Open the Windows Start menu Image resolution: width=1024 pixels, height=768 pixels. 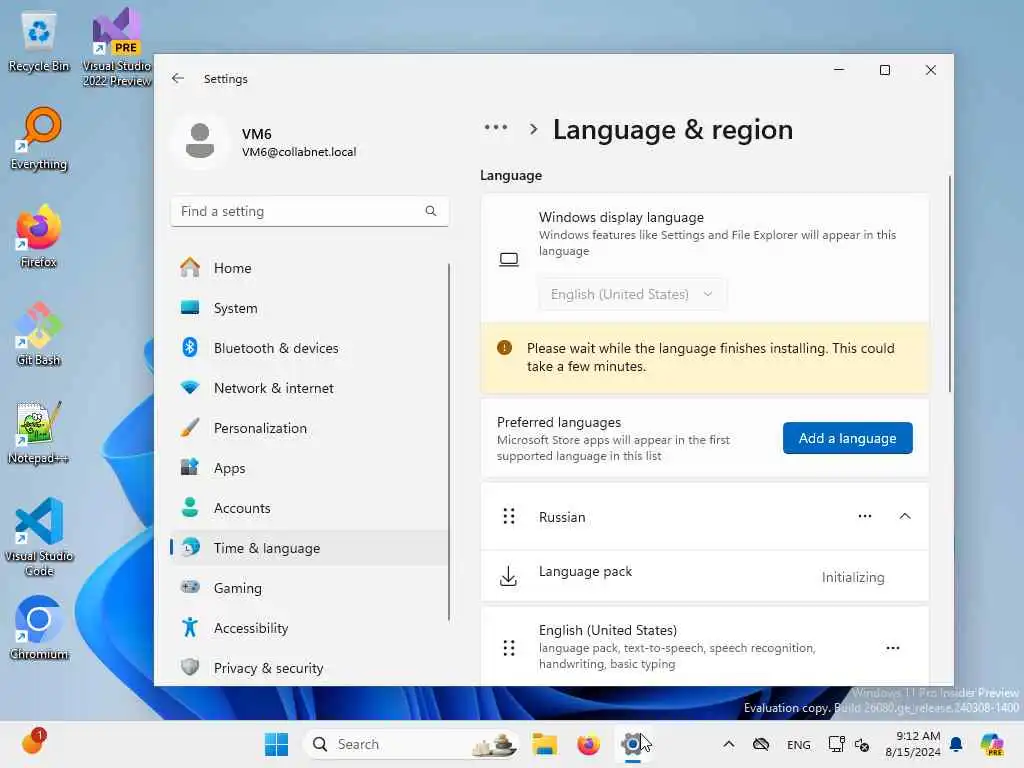click(x=276, y=744)
